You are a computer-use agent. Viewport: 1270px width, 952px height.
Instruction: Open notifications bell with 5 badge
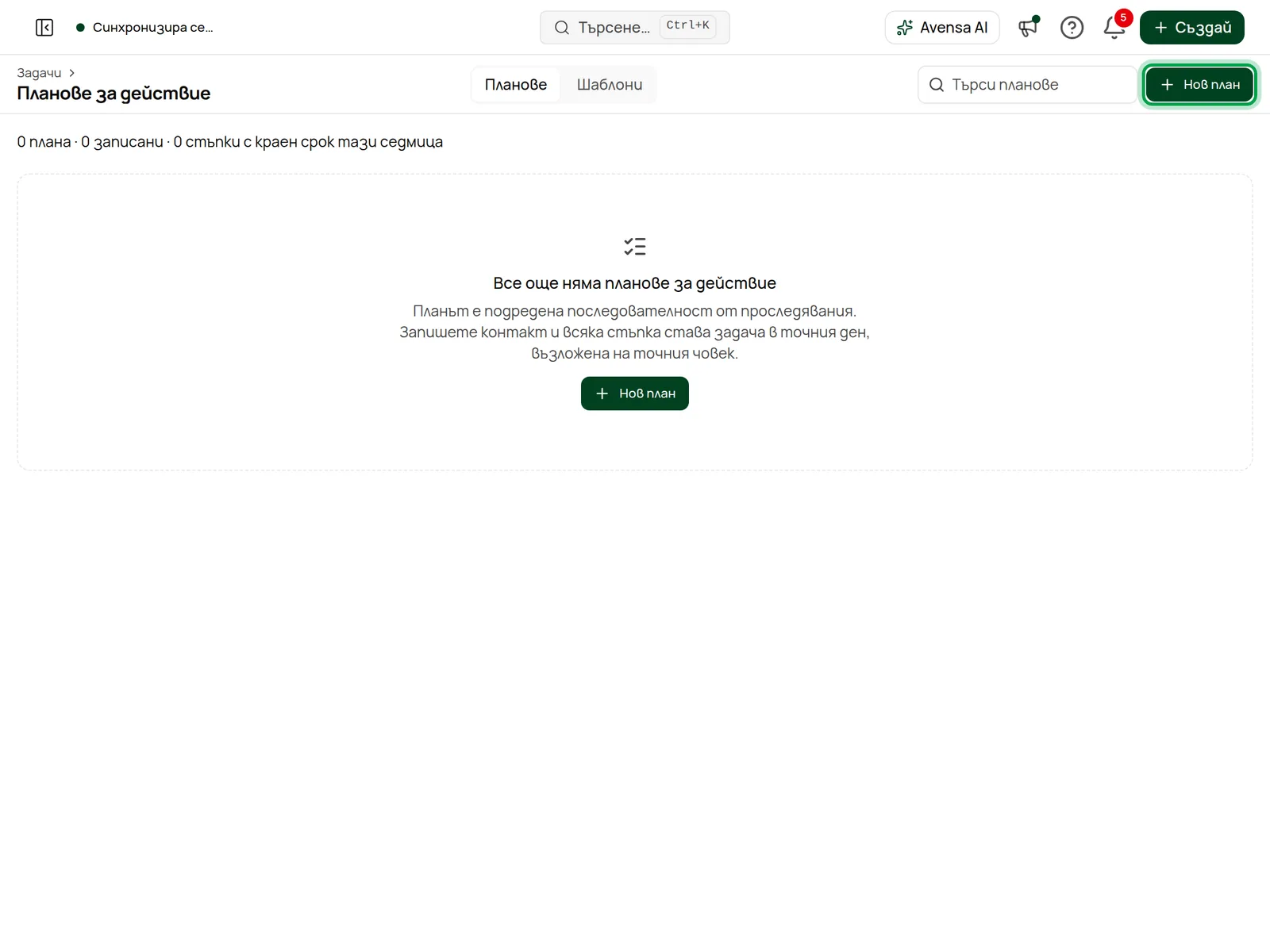point(1115,26)
